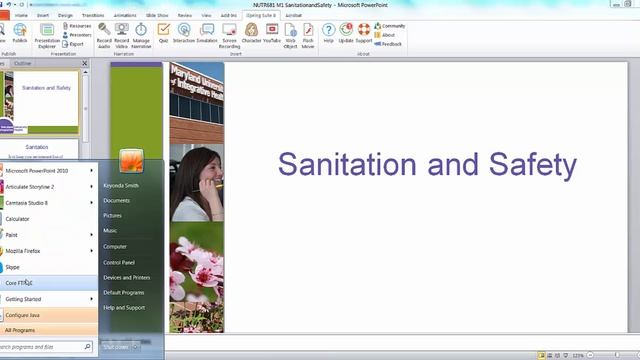The image size is (640, 360).
Task: Start Record Video narration
Action: 122,36
